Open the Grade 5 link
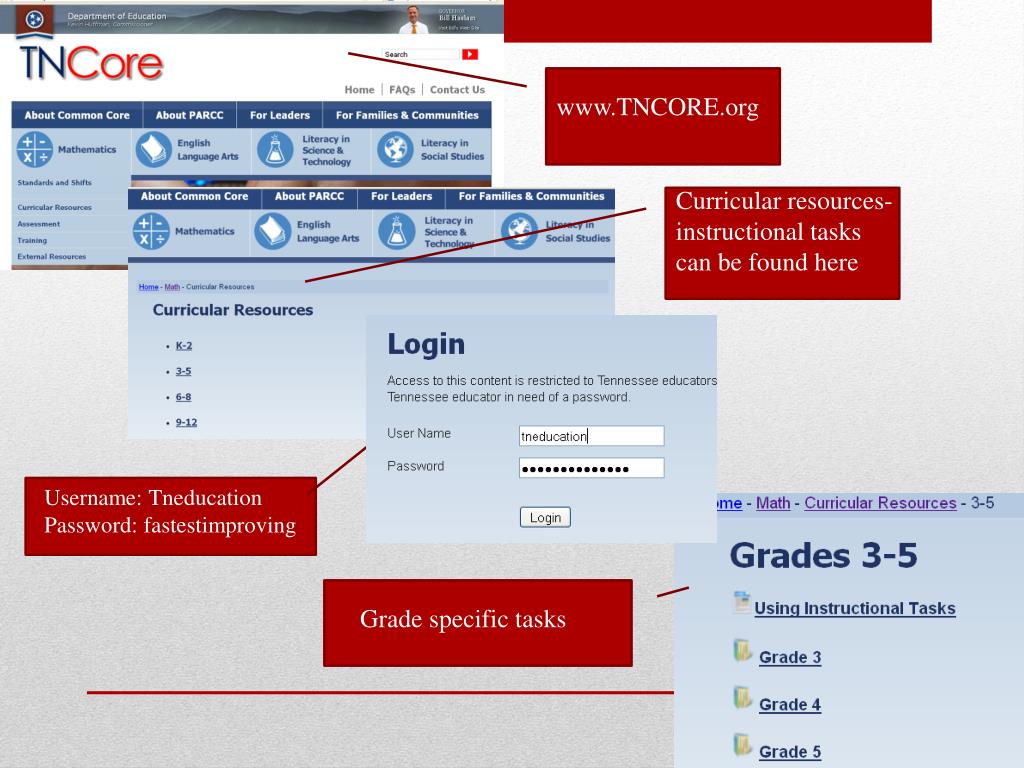The width and height of the screenshot is (1024, 768). pos(790,752)
